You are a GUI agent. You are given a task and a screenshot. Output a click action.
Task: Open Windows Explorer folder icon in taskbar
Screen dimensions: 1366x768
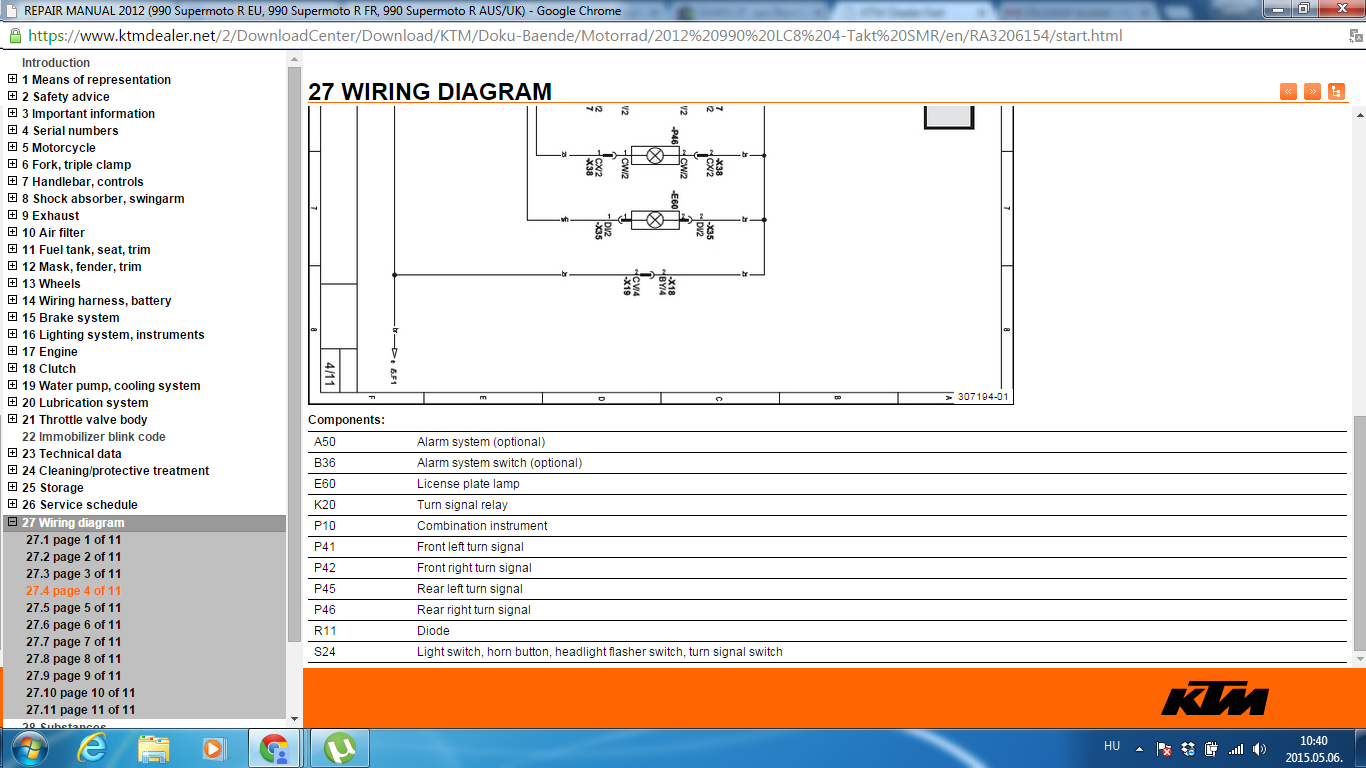(x=153, y=748)
